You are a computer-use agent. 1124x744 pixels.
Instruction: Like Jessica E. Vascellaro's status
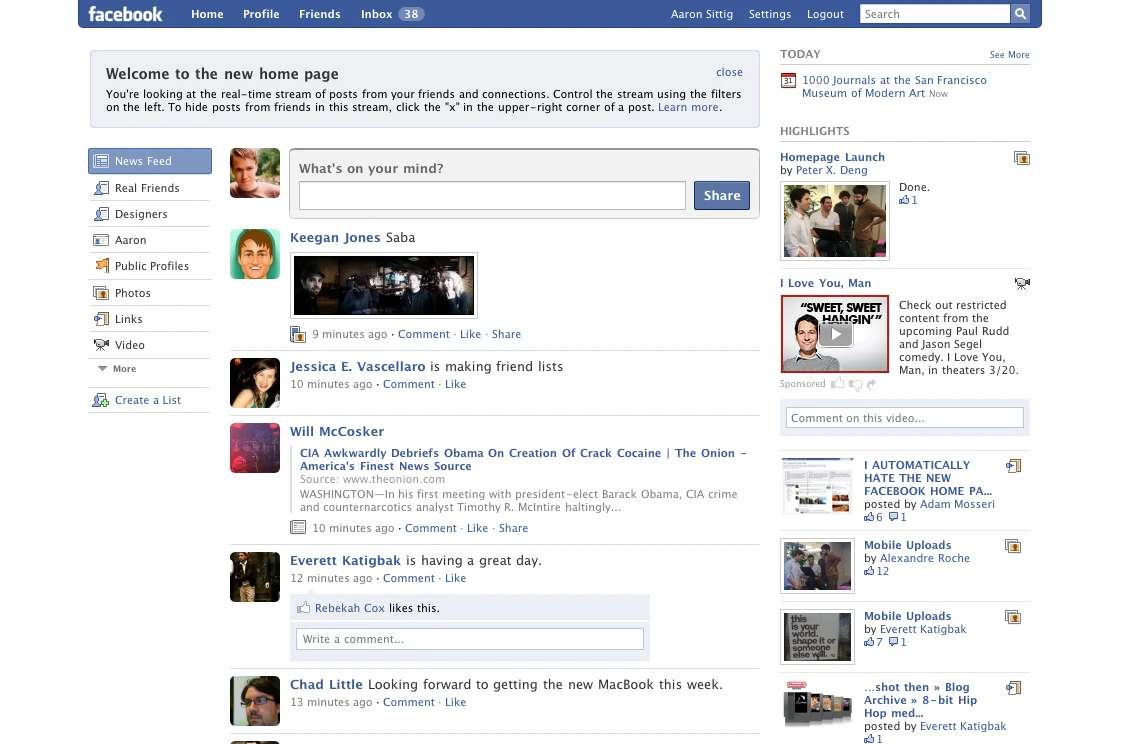tap(455, 384)
